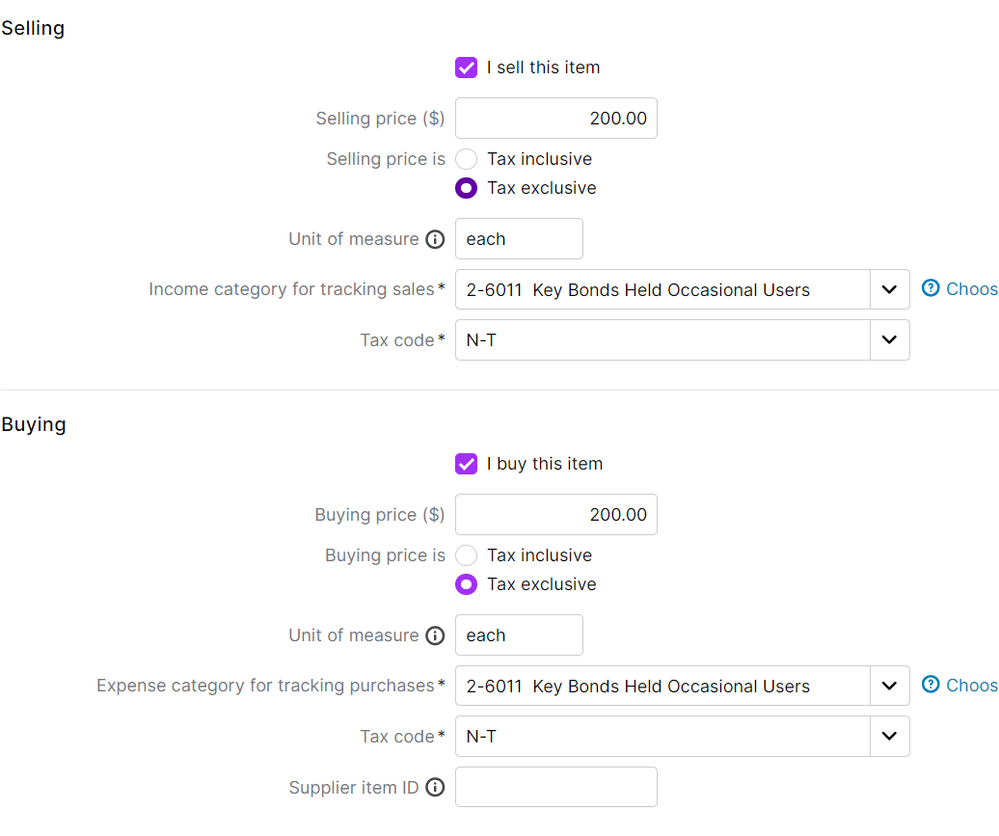
Task: Select Tax inclusive for Buying price
Action: pos(466,555)
